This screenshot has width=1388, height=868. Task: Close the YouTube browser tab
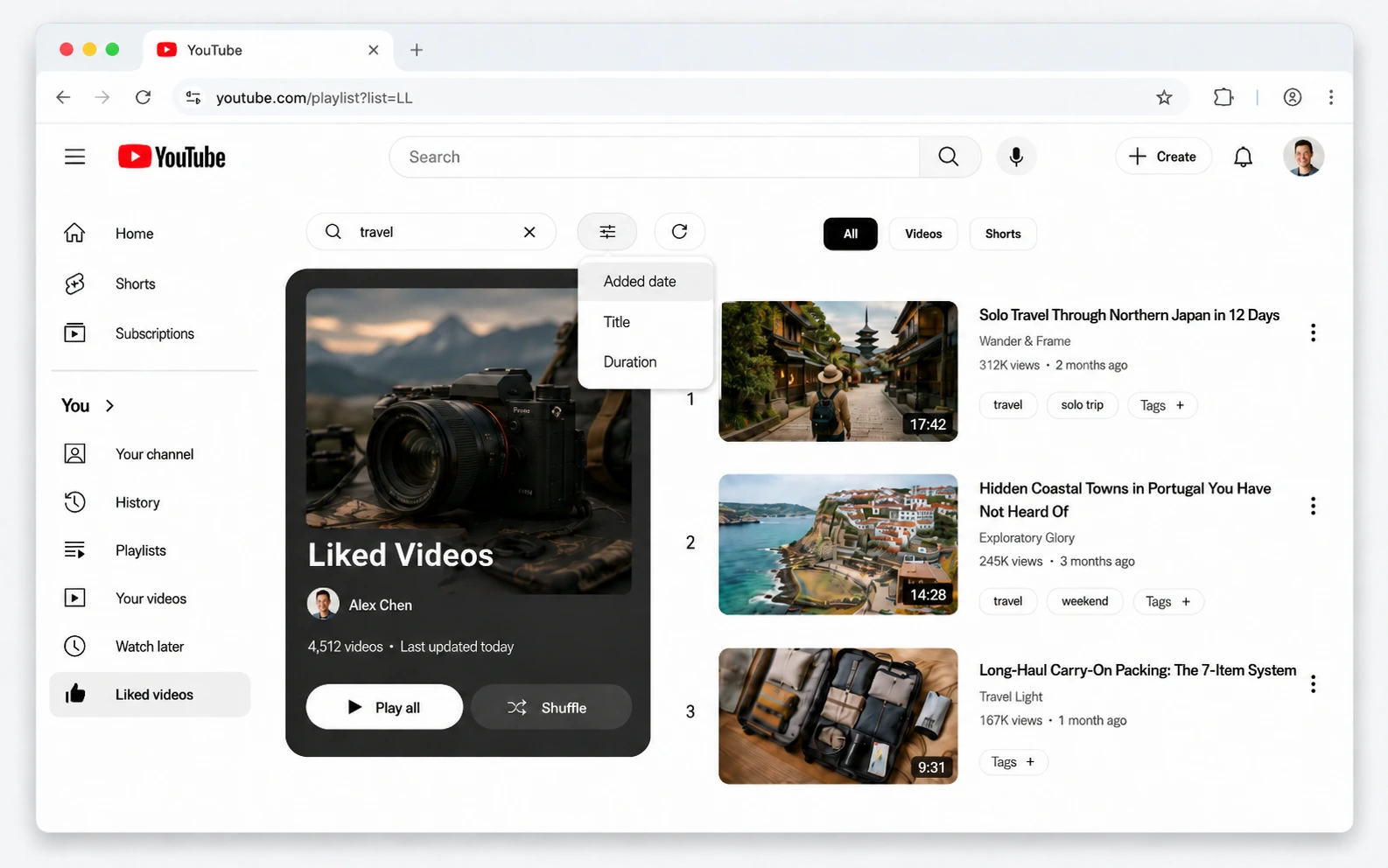tap(374, 50)
